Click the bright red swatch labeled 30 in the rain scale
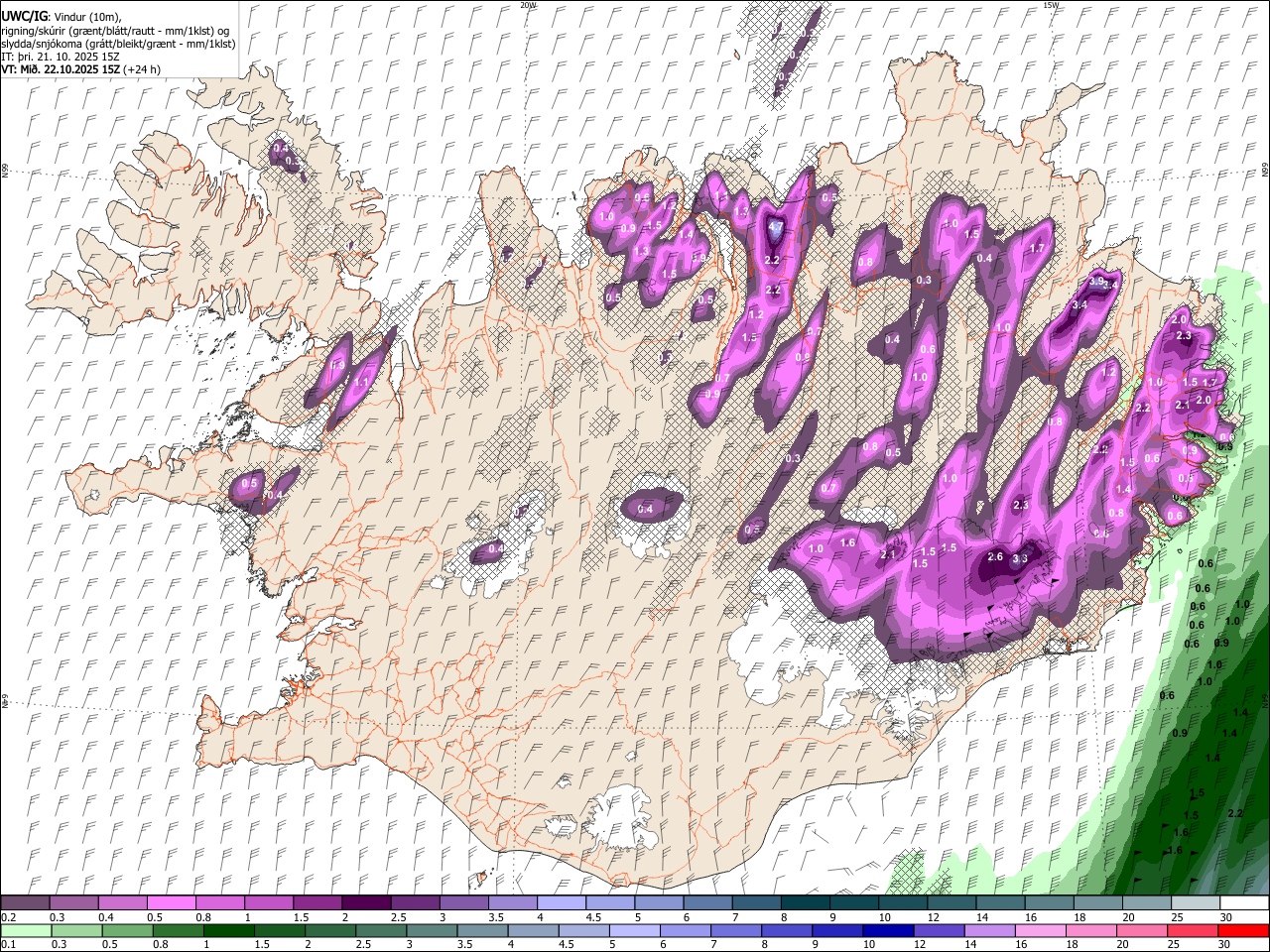Image resolution: width=1270 pixels, height=952 pixels. (x=1244, y=931)
